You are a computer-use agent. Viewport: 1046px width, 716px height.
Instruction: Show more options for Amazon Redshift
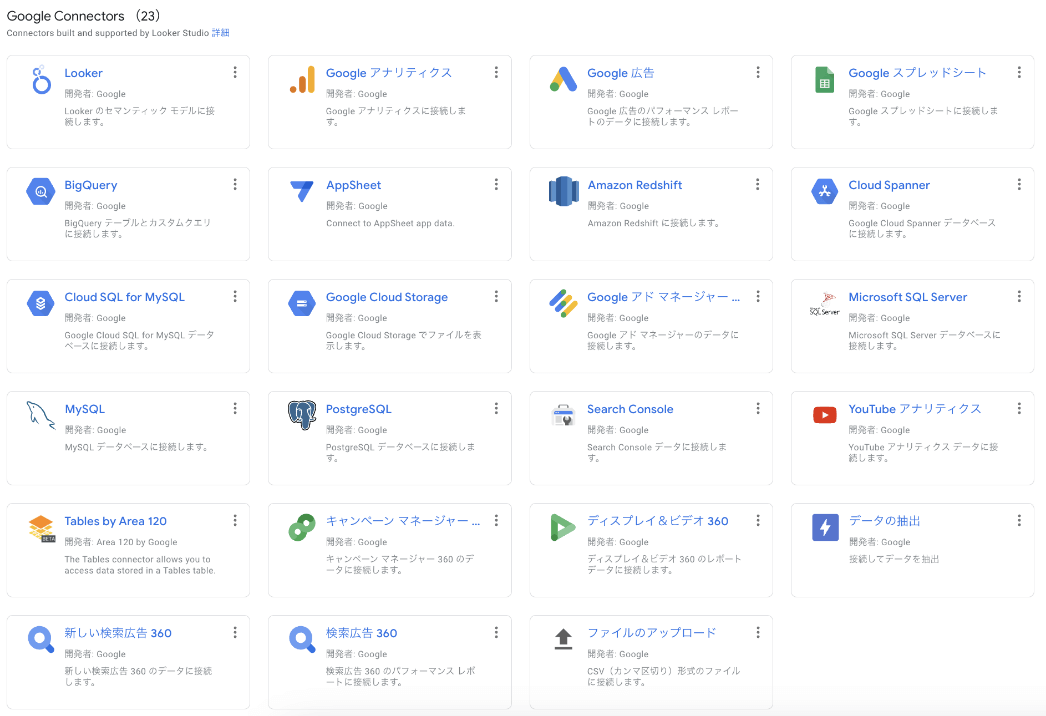758,184
